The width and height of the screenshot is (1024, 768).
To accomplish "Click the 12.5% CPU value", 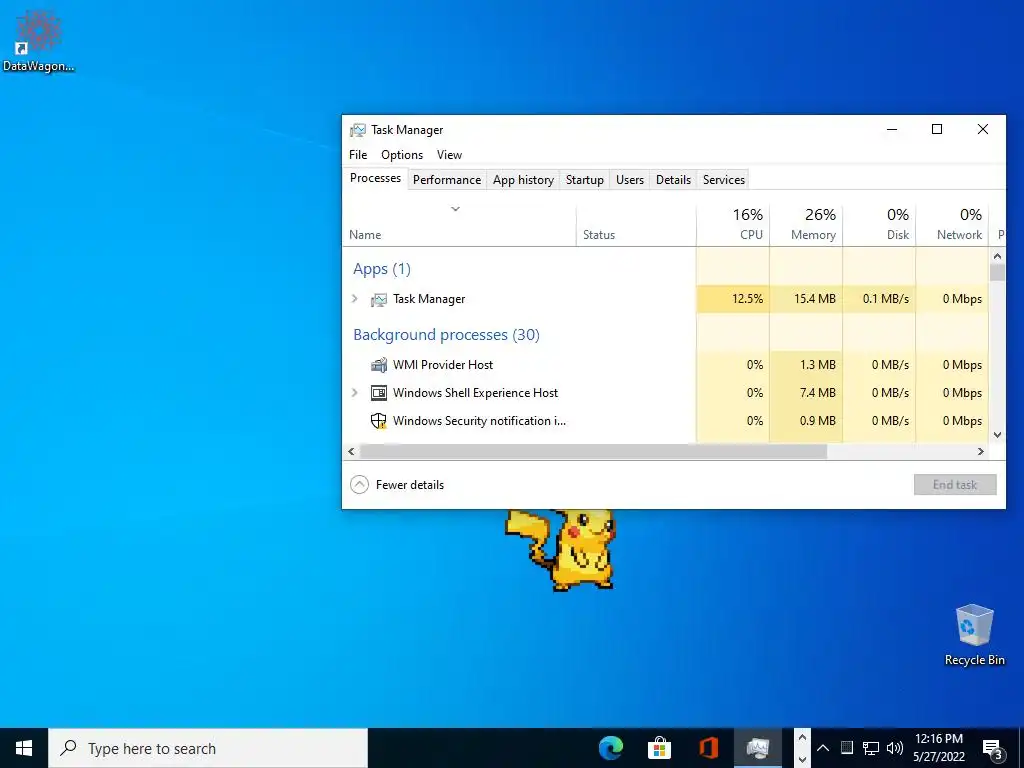I will [747, 299].
